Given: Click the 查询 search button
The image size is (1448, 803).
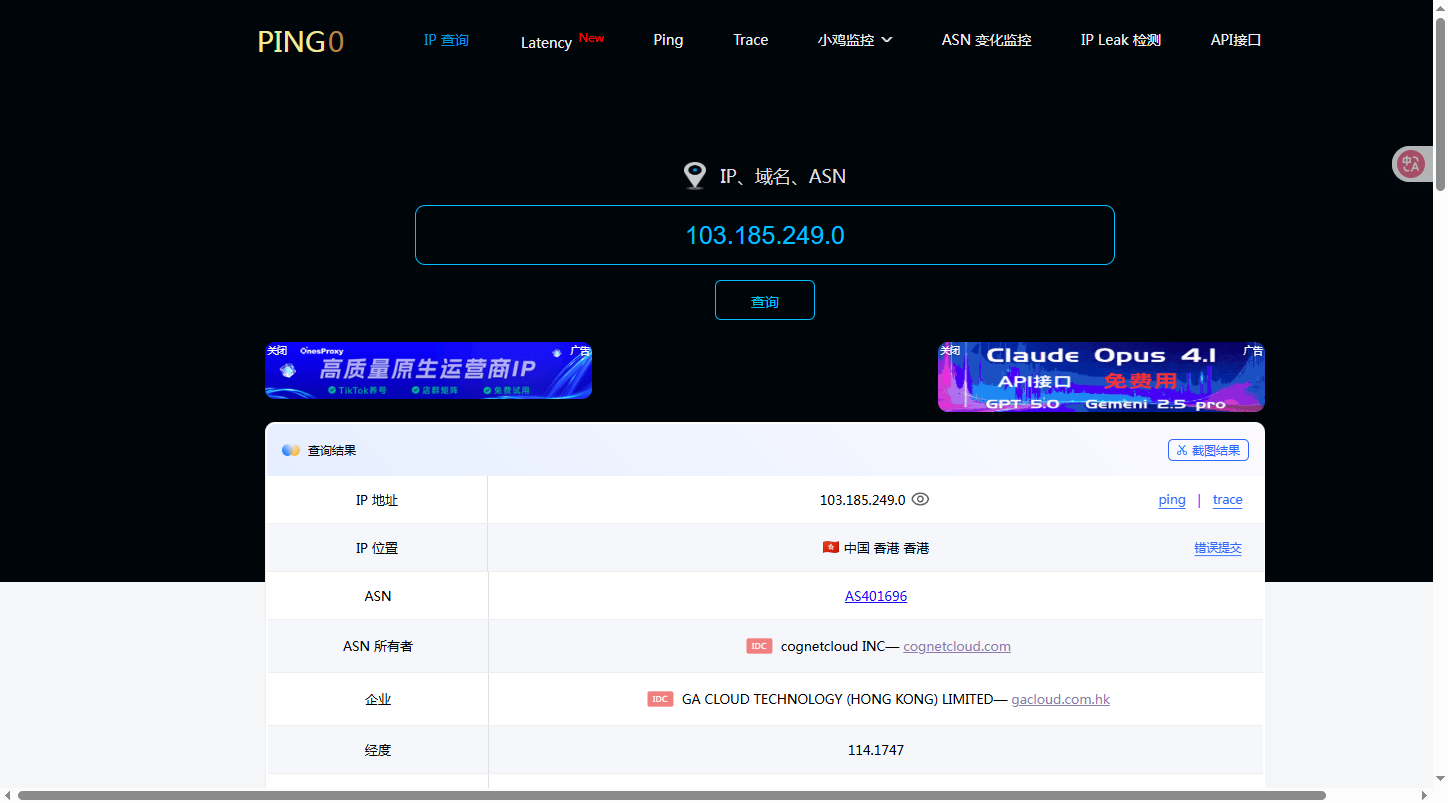Looking at the screenshot, I should click(765, 300).
